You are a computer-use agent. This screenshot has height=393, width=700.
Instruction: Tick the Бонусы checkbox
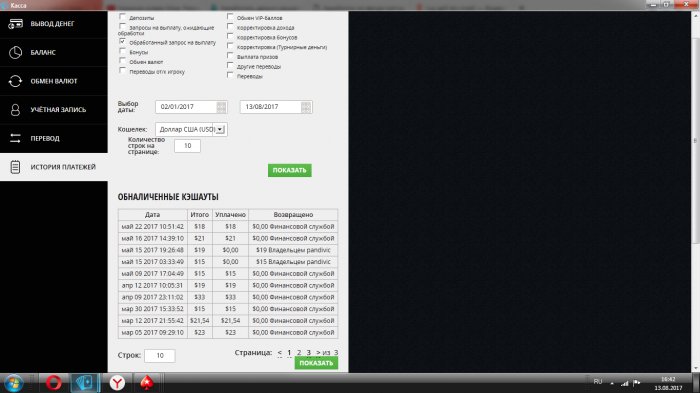point(122,51)
